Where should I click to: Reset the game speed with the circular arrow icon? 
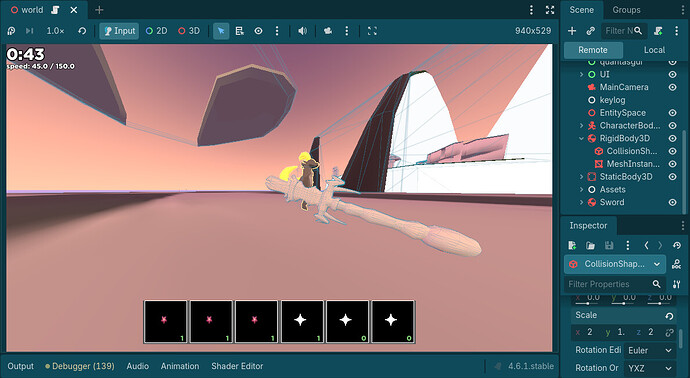82,31
